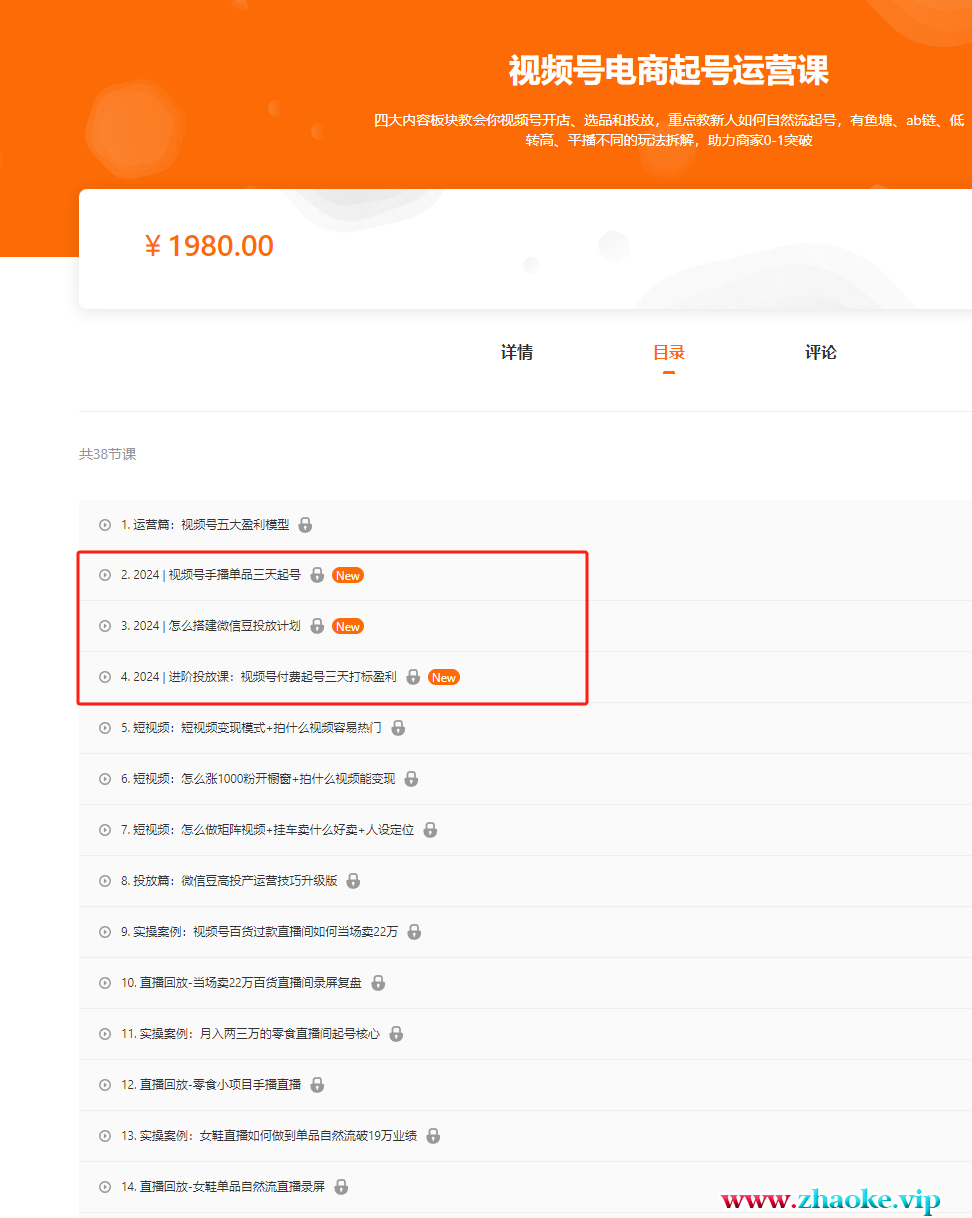Open lesson 9 实操案例 百货过款直播间
Viewport: 972px width, 1218px height.
pos(260,932)
